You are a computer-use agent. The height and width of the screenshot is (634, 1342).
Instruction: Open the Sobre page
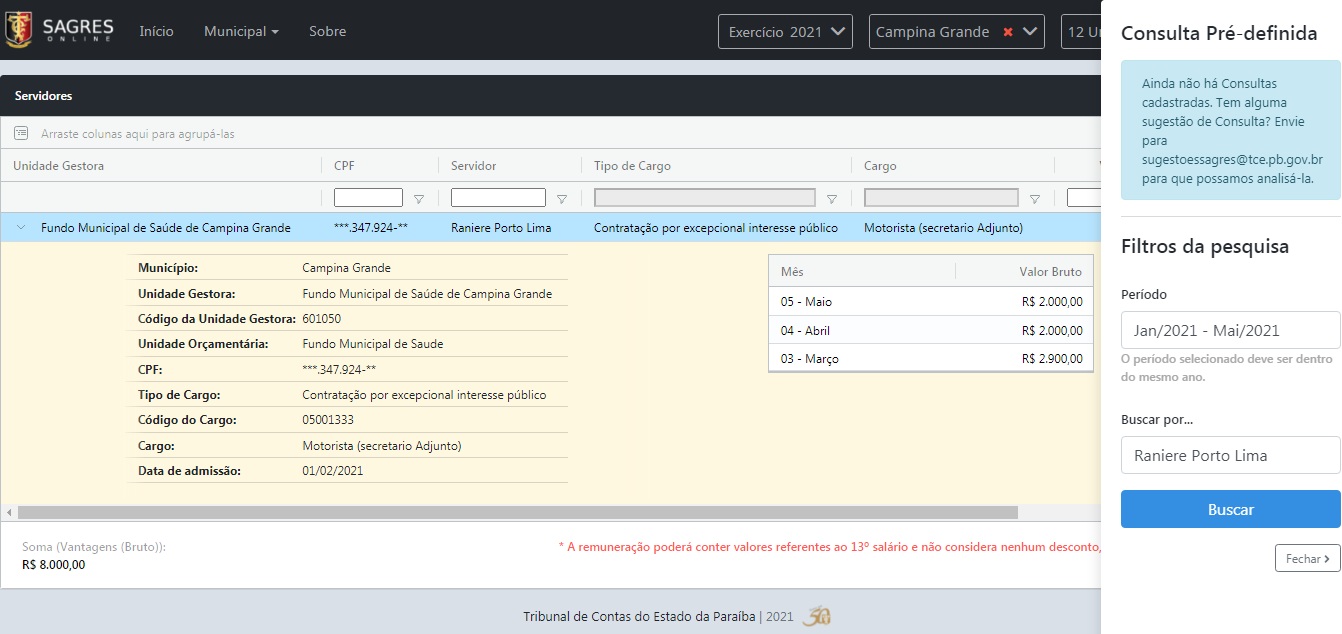pos(327,31)
